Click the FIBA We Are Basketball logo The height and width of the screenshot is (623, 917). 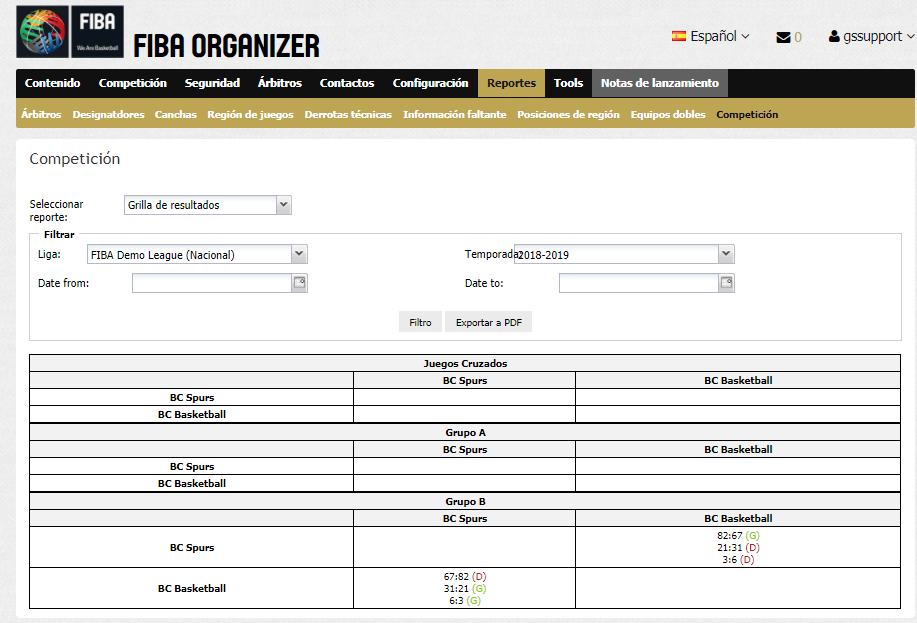(98, 32)
